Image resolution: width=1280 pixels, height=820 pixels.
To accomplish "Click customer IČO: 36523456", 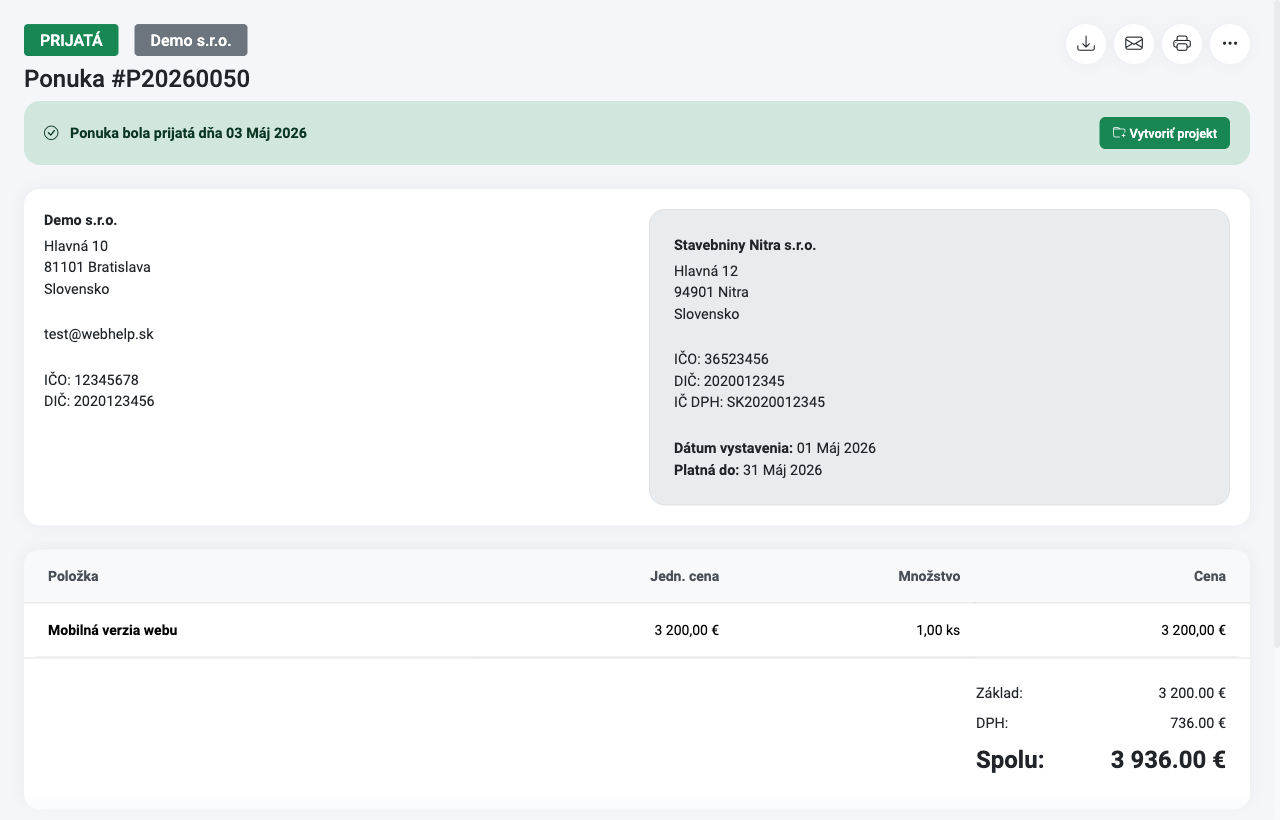I will [721, 359].
